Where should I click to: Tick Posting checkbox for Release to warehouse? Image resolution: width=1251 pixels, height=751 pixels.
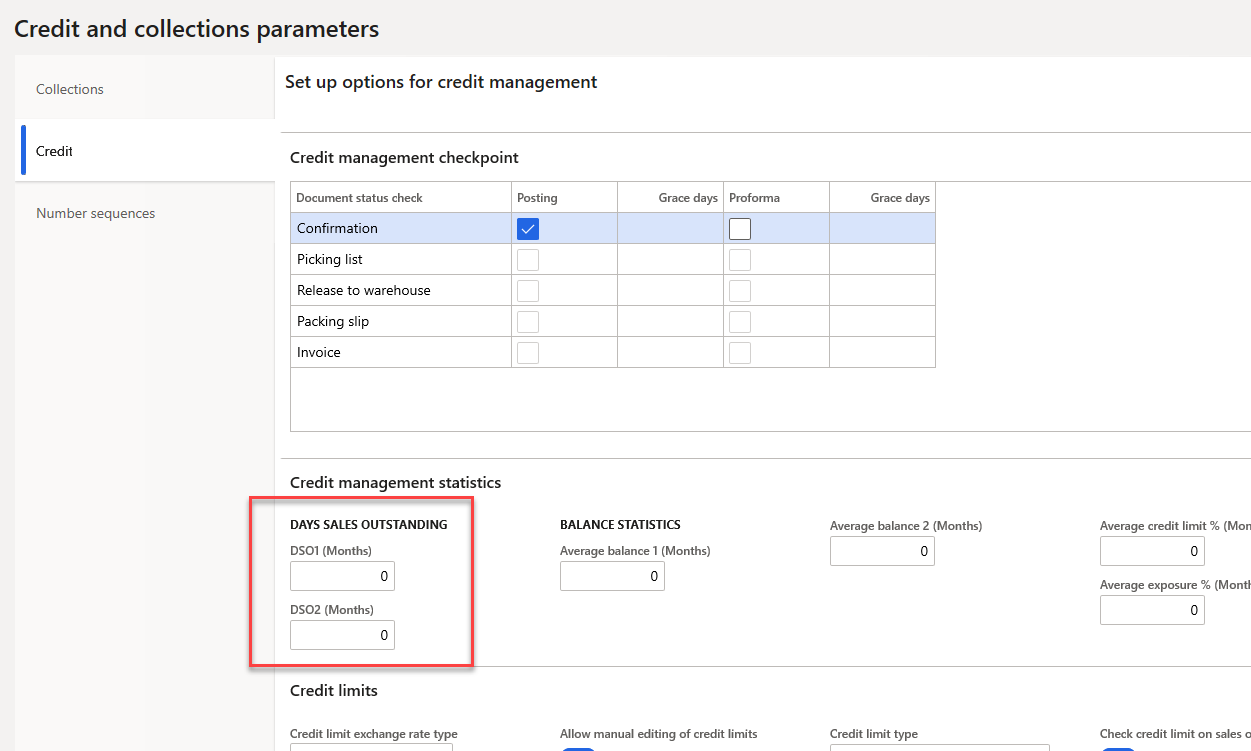528,291
